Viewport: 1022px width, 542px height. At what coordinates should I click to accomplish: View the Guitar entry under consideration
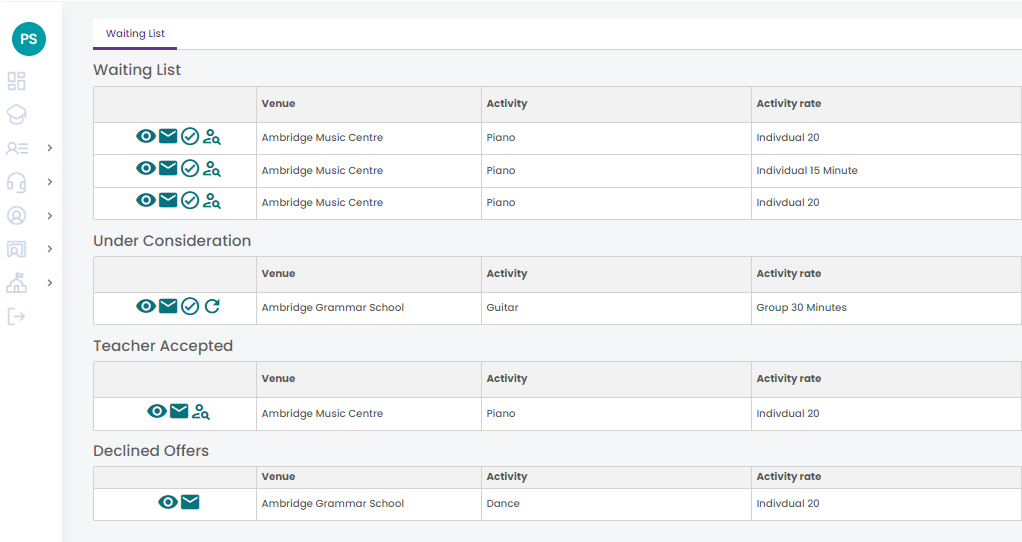pyautogui.click(x=146, y=306)
